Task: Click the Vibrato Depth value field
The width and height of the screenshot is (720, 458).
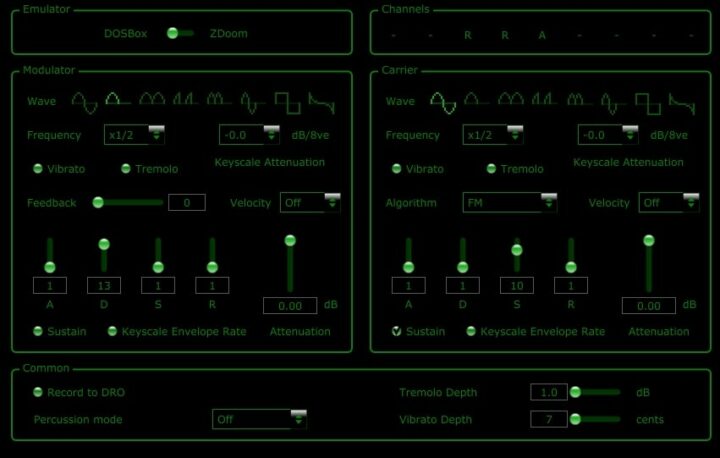Action: [x=549, y=419]
